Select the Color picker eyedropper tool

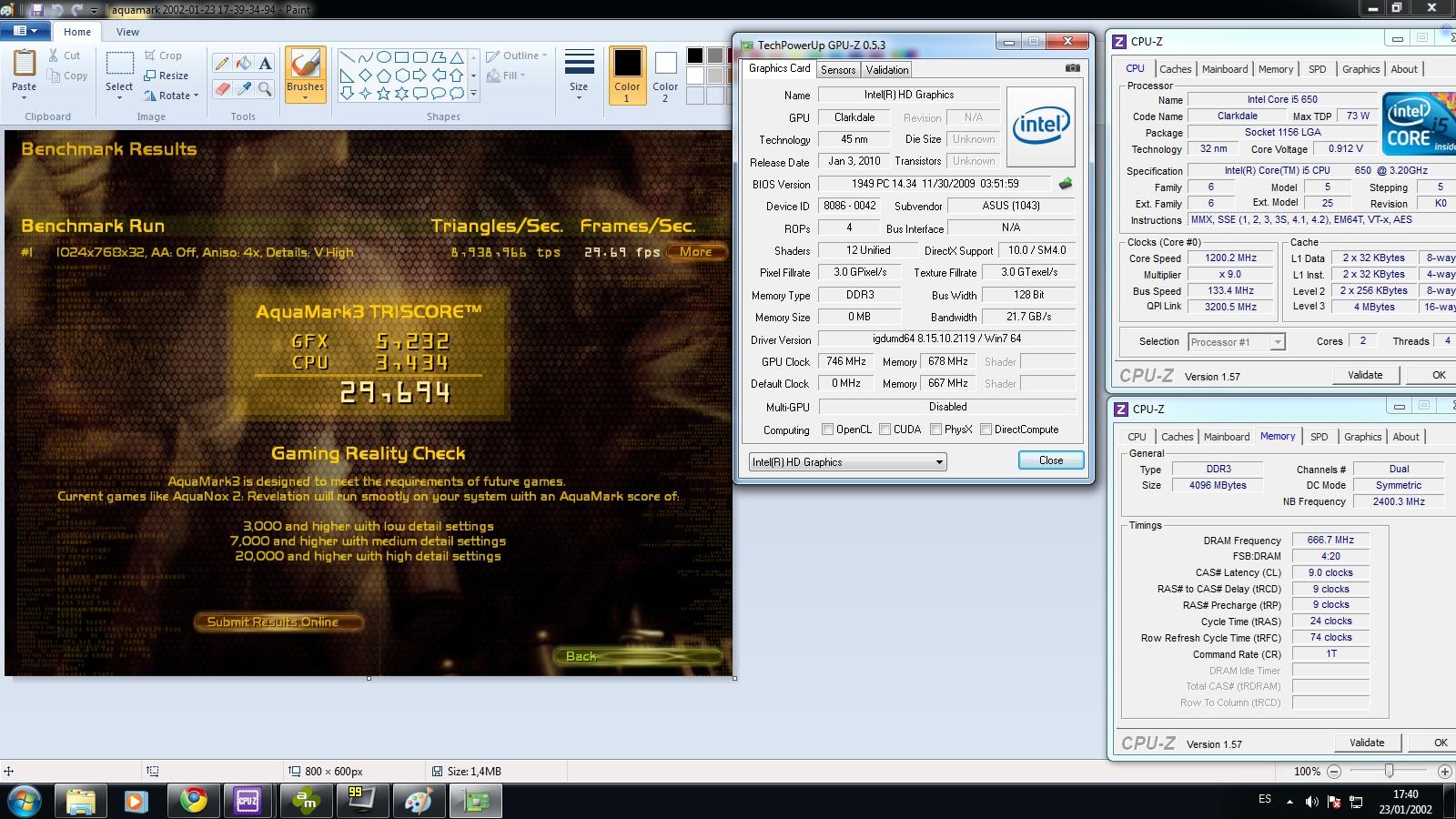(244, 88)
